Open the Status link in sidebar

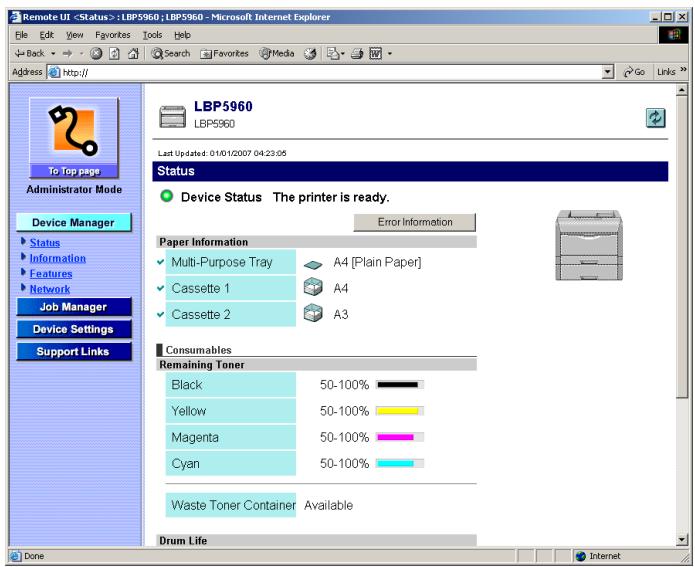[45, 243]
